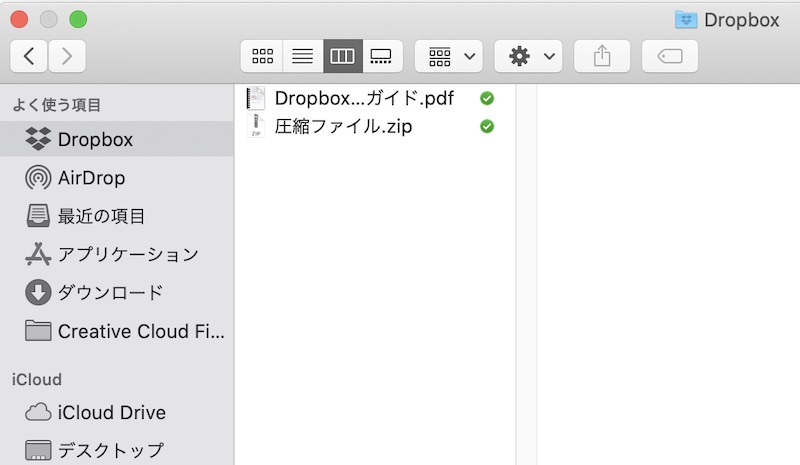Click sync checkmark next to the zip file
The width and height of the screenshot is (800, 465).
487,126
